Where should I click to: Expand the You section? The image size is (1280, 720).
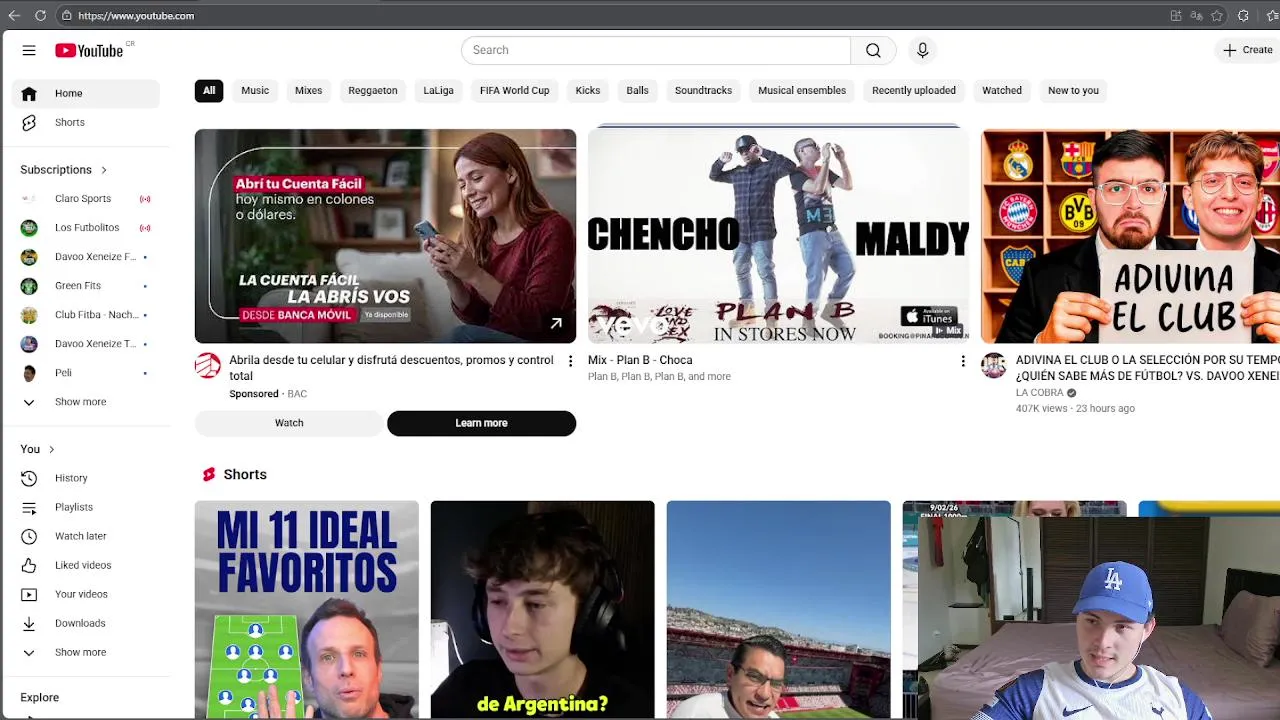click(38, 449)
